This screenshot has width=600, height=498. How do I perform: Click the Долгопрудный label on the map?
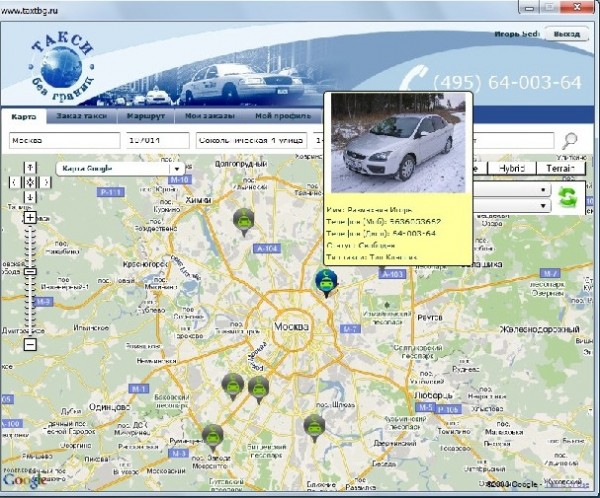coord(241,164)
